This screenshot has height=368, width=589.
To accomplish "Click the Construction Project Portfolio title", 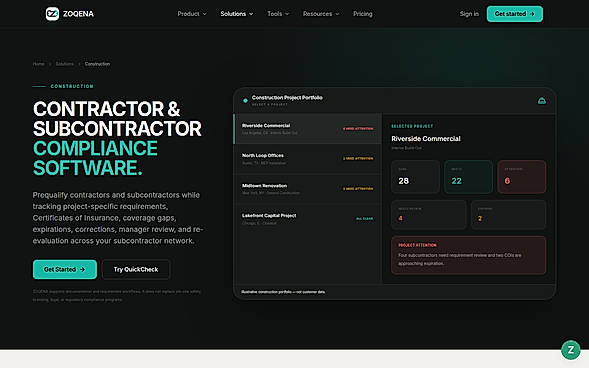I will tap(287, 98).
